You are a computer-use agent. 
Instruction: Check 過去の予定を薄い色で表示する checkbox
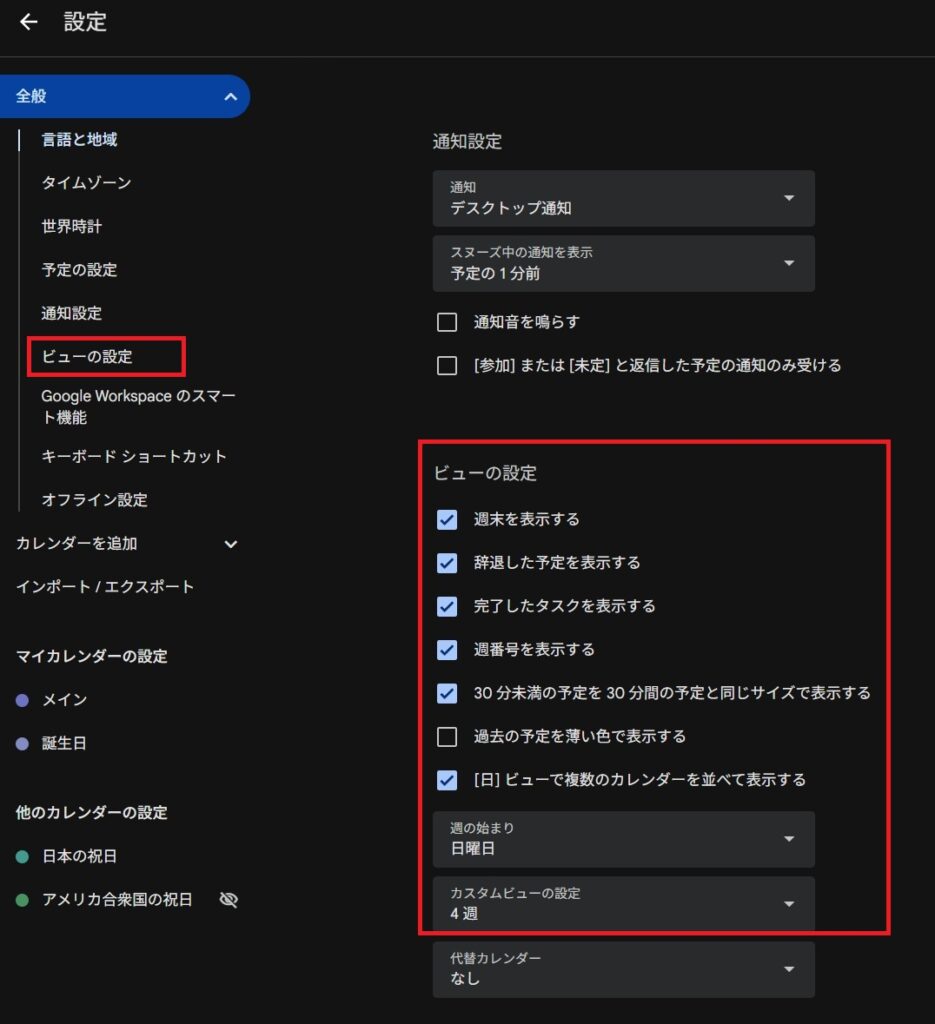447,737
